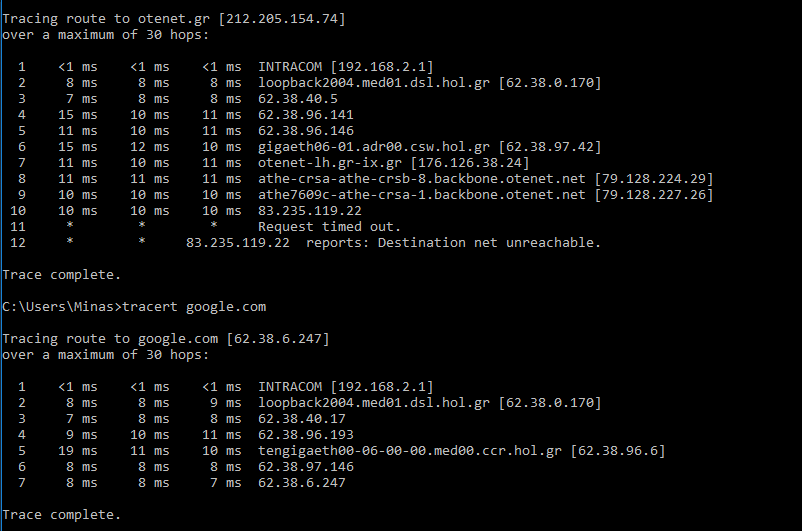Click the tengigaeth00-06-00-00.med00.ccr.hol.gr hostname
The width and height of the screenshot is (802, 531).
pyautogui.click(x=410, y=450)
